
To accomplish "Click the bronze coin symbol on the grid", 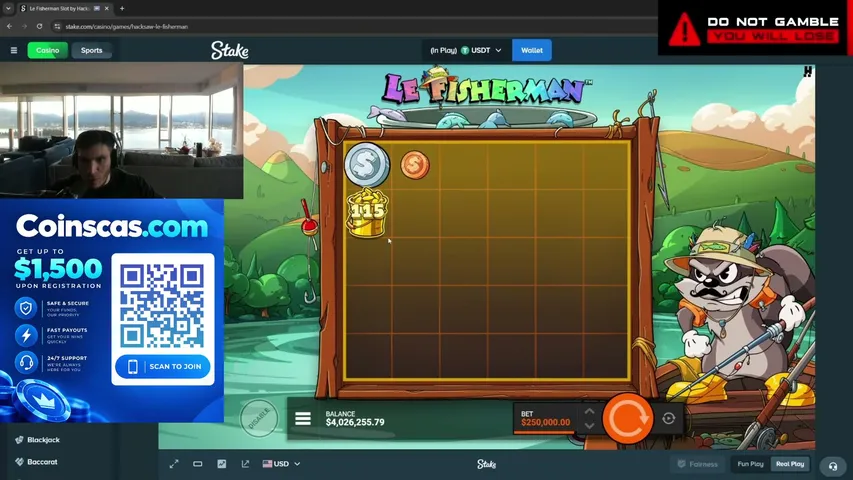I will (415, 165).
